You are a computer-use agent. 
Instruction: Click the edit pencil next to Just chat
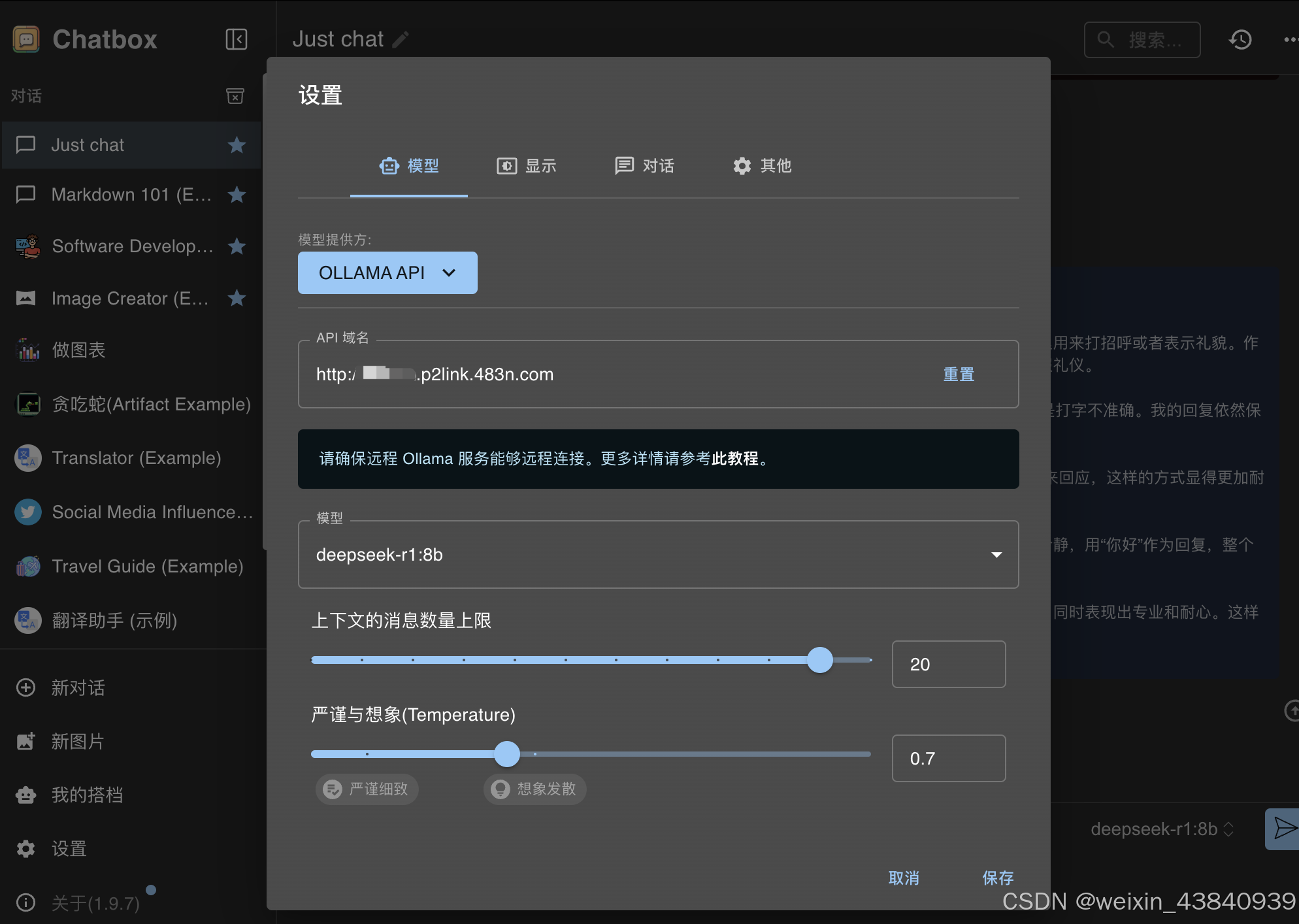(401, 40)
